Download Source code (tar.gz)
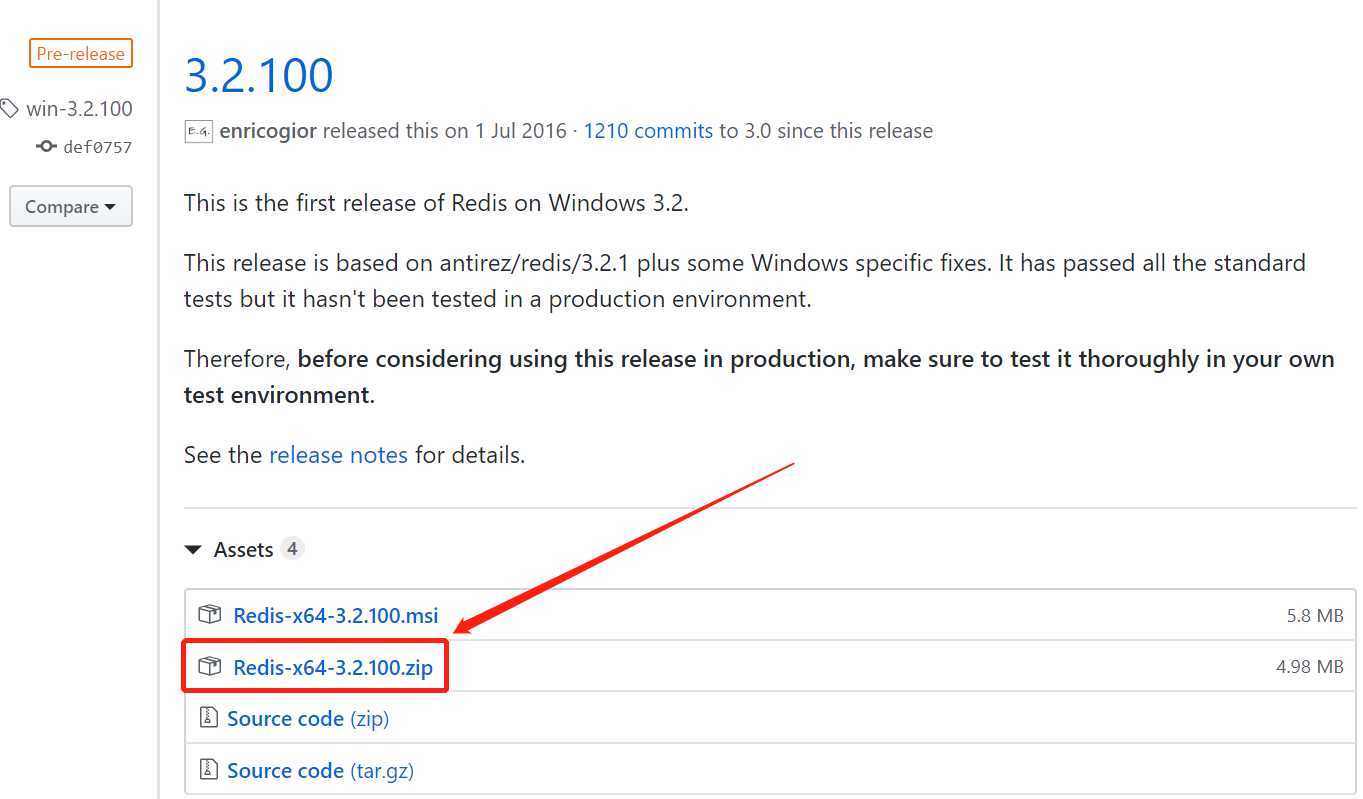This screenshot has width=1363, height=799. tap(320, 771)
